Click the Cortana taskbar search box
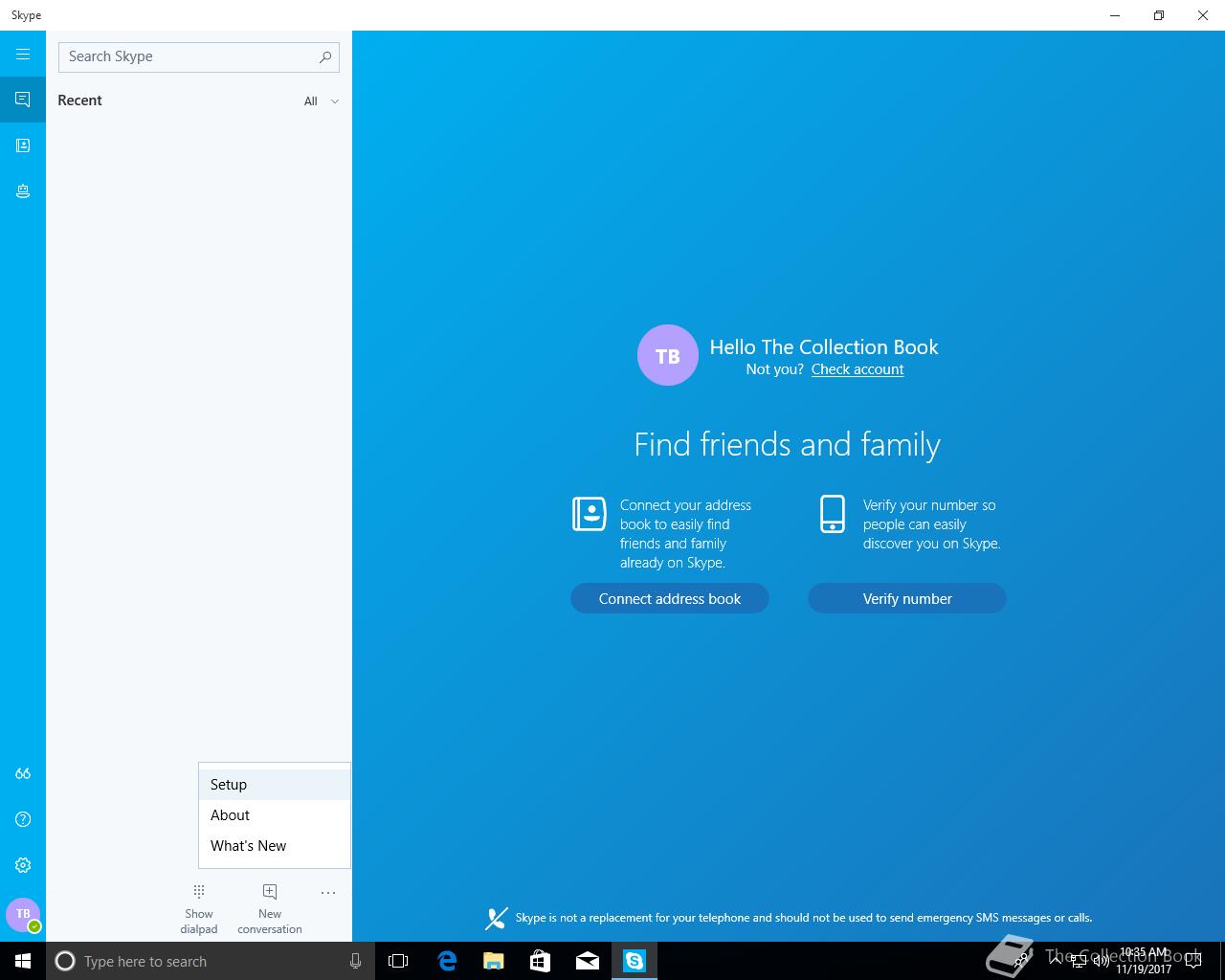The height and width of the screenshot is (980, 1225). [211, 961]
